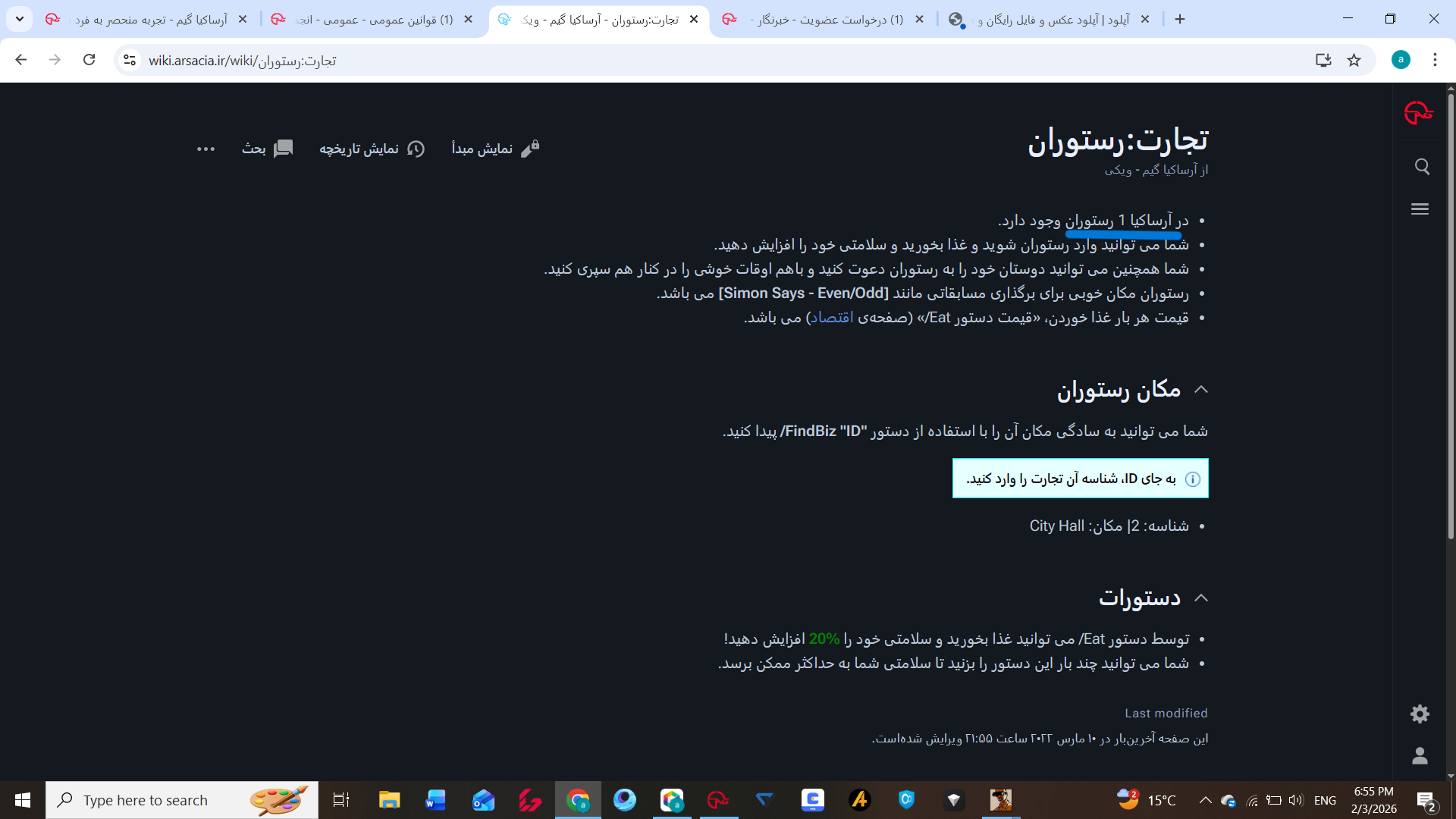
Task: Click the three-dots more actions icon
Action: click(x=206, y=149)
